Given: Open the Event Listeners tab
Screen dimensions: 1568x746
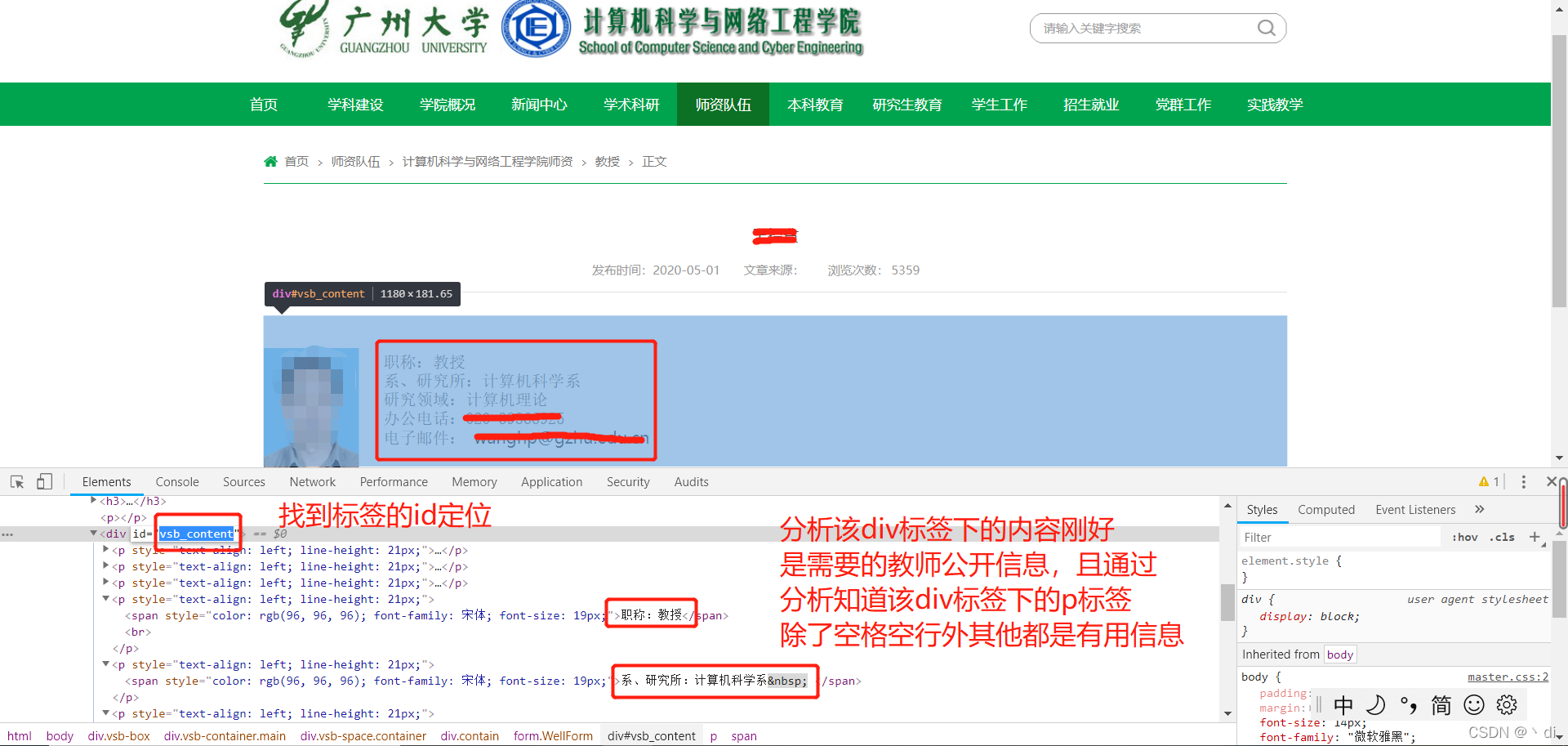Looking at the screenshot, I should pyautogui.click(x=1415, y=509).
